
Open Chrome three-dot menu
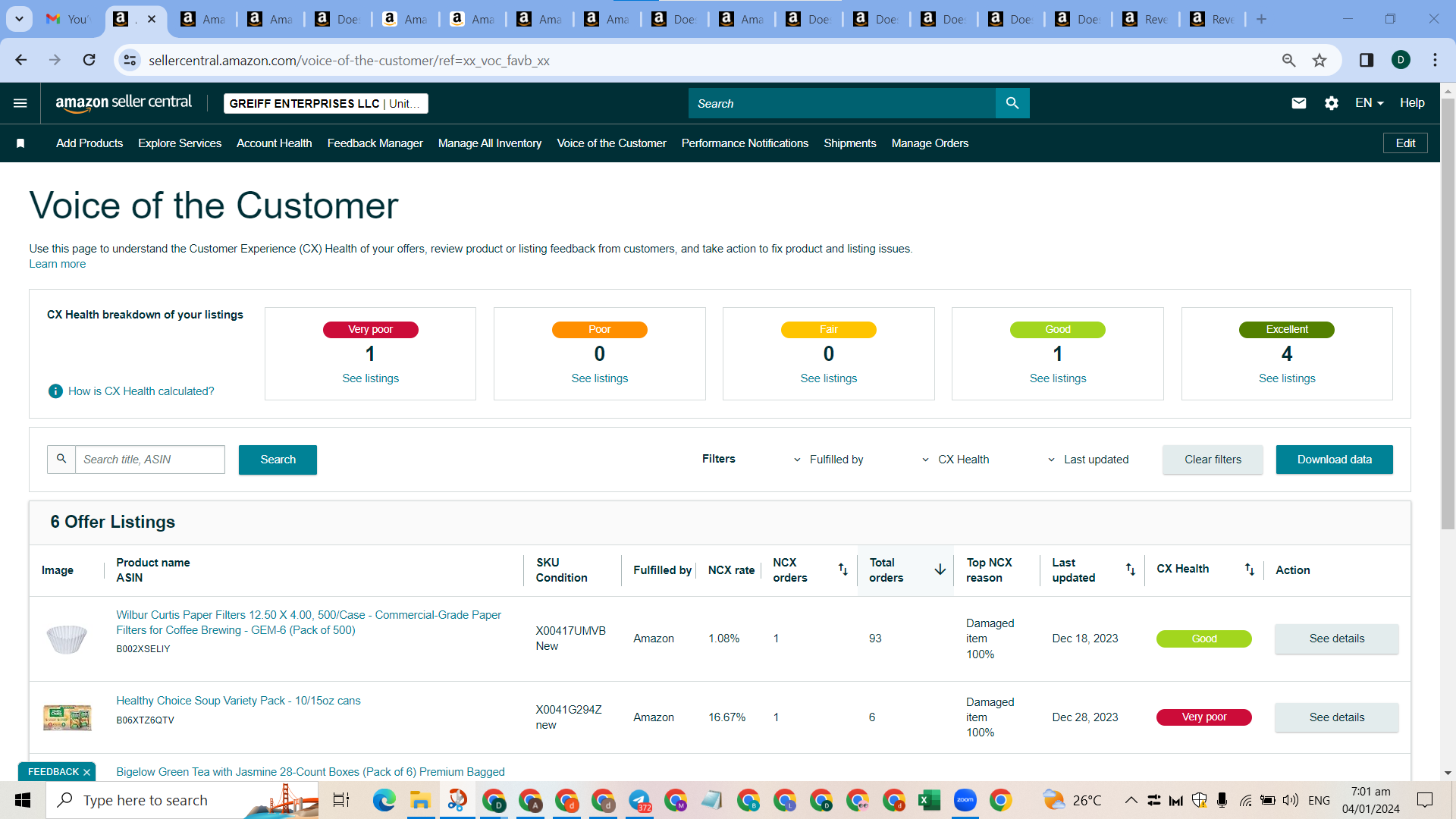(x=1435, y=60)
